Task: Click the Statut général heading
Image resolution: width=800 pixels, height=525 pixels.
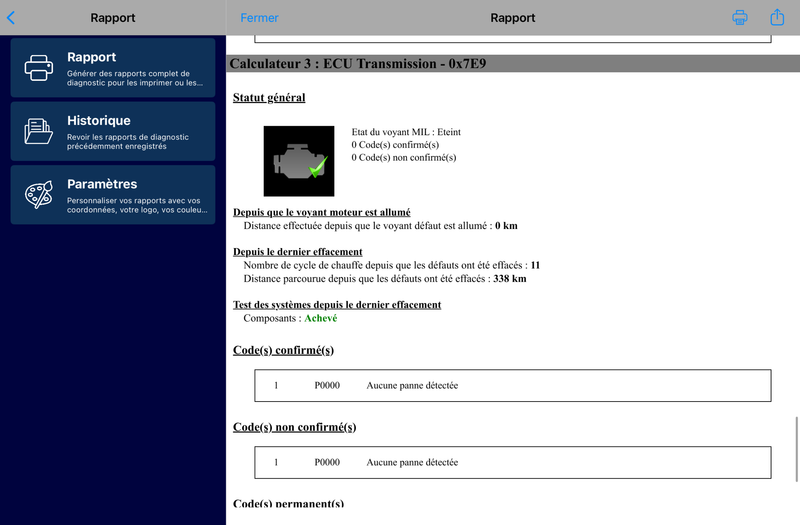Action: click(x=269, y=98)
